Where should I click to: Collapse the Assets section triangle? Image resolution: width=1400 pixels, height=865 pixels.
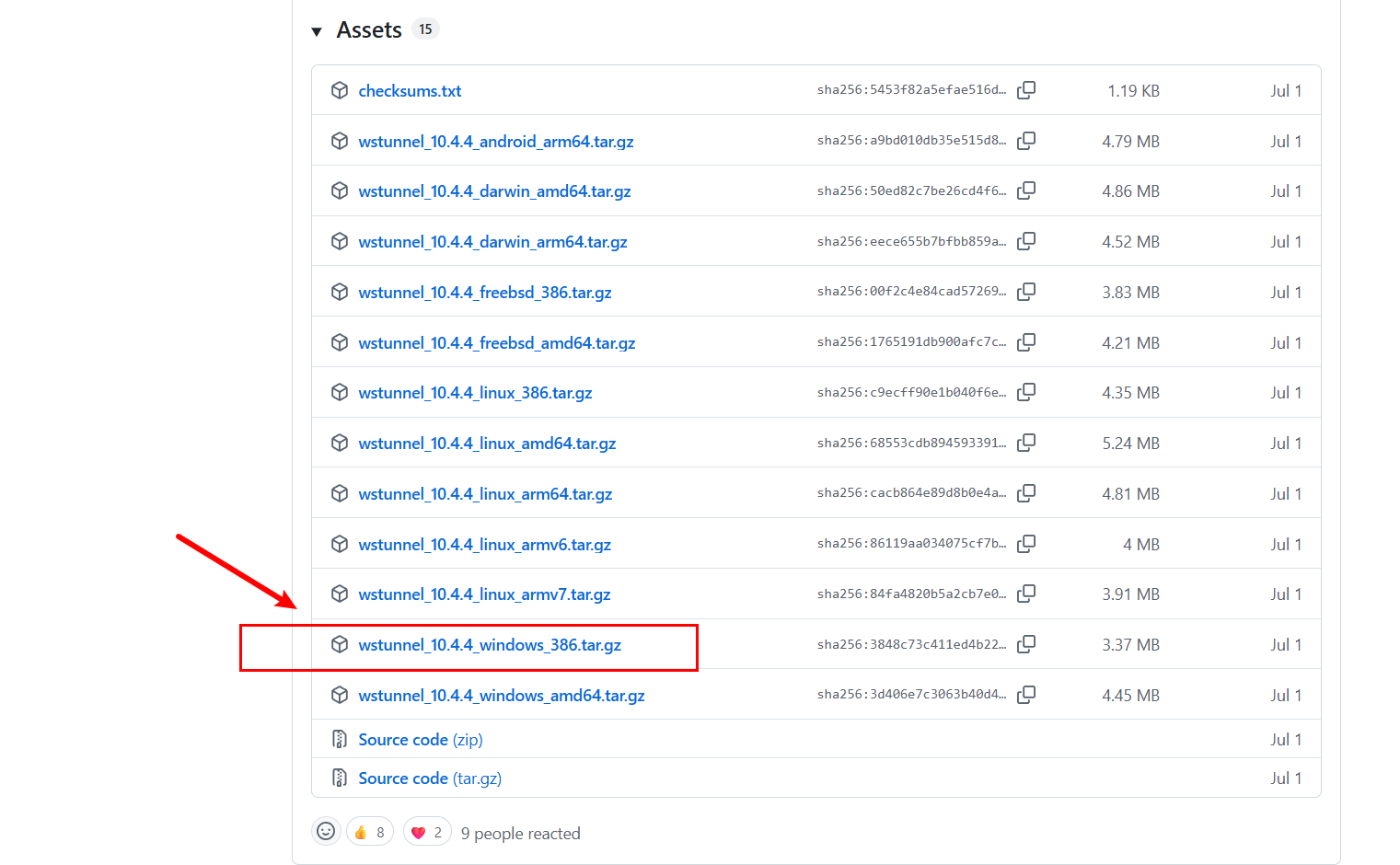[317, 31]
